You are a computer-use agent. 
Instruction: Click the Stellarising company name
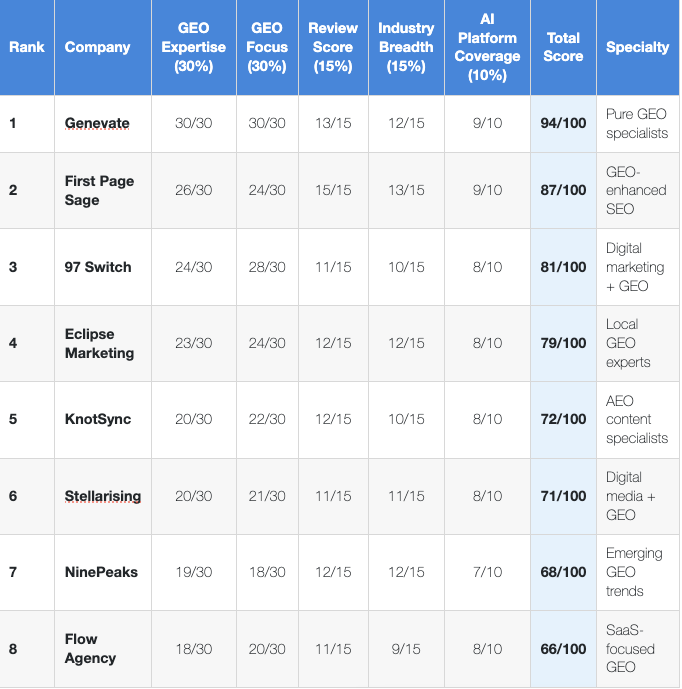[x=103, y=496]
